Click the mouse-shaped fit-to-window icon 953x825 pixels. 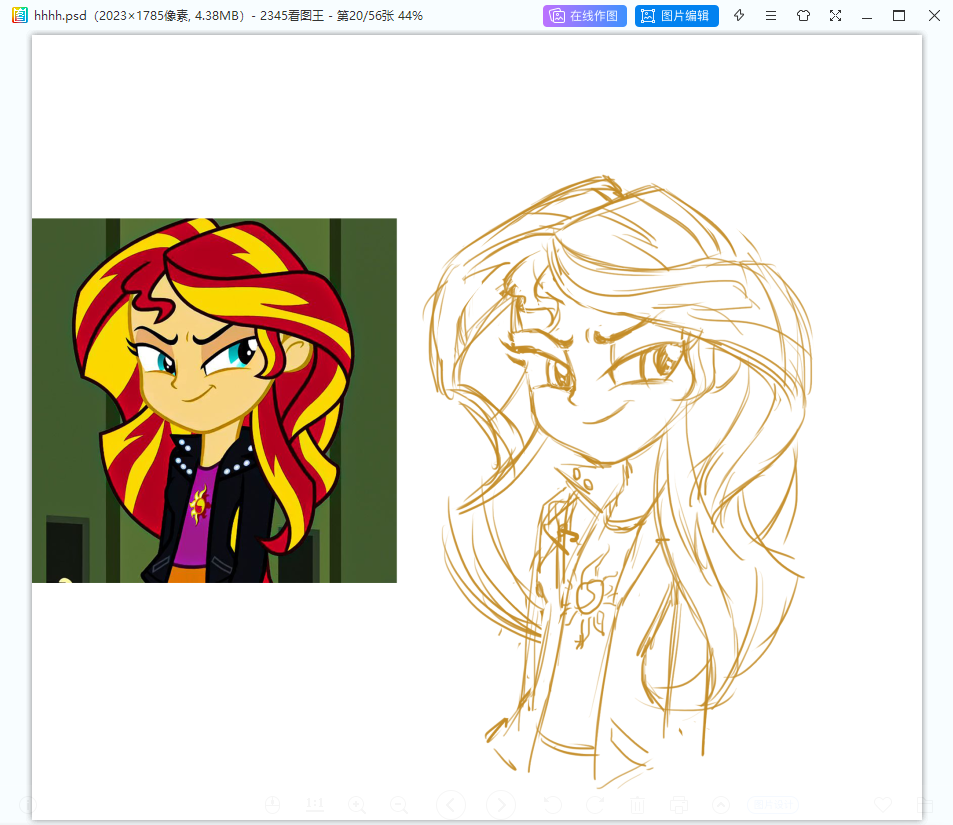pyautogui.click(x=272, y=806)
